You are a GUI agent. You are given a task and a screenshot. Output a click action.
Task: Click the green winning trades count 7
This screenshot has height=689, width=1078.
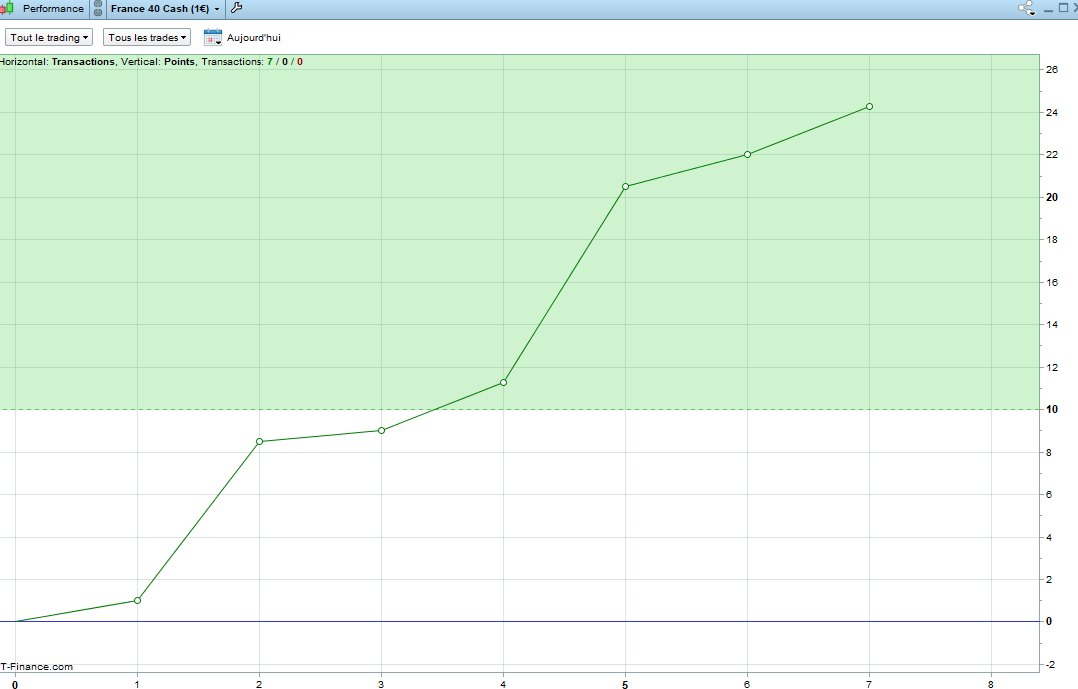pos(270,62)
